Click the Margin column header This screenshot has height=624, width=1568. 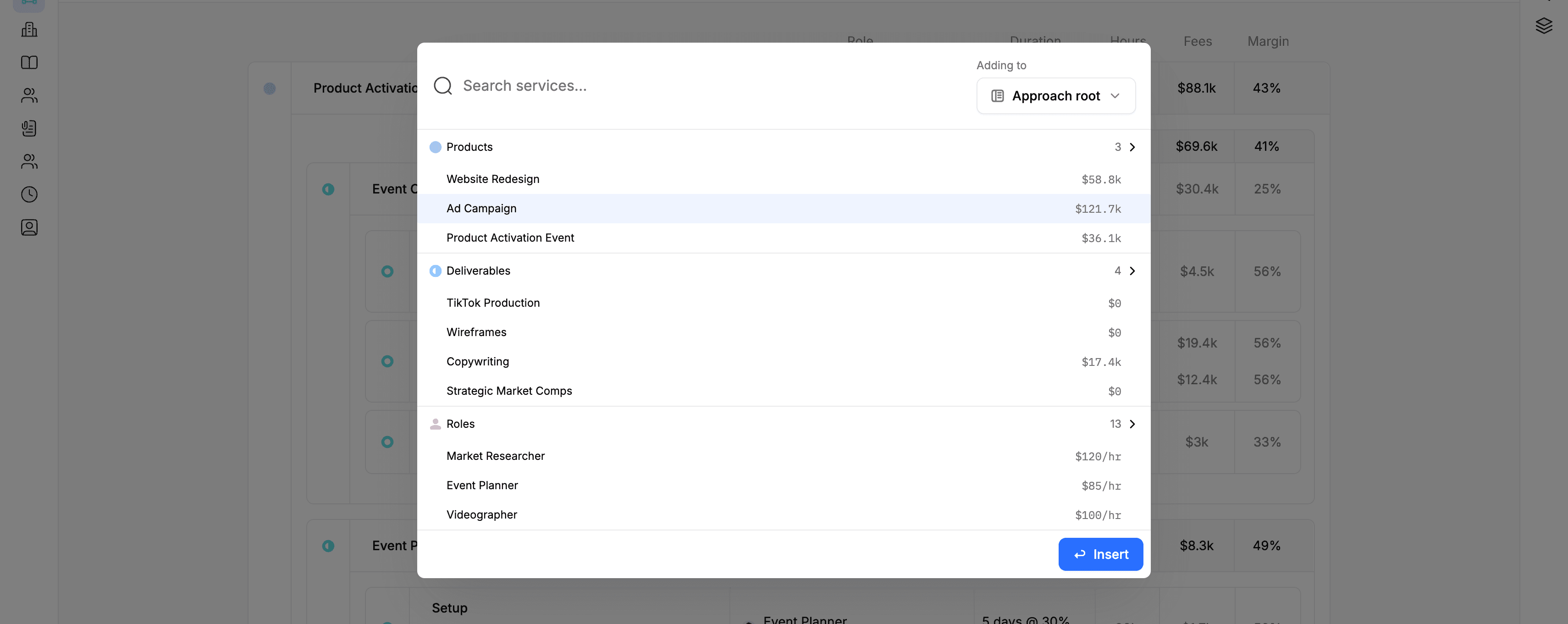1268,41
